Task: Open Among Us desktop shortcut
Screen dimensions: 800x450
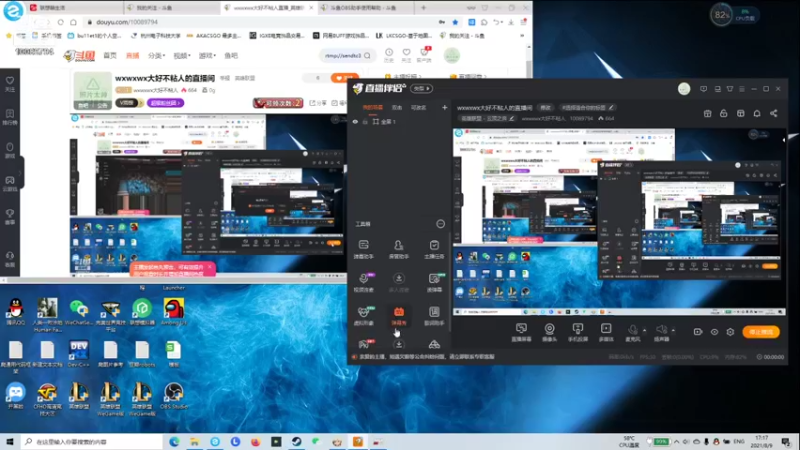Action: (x=173, y=312)
